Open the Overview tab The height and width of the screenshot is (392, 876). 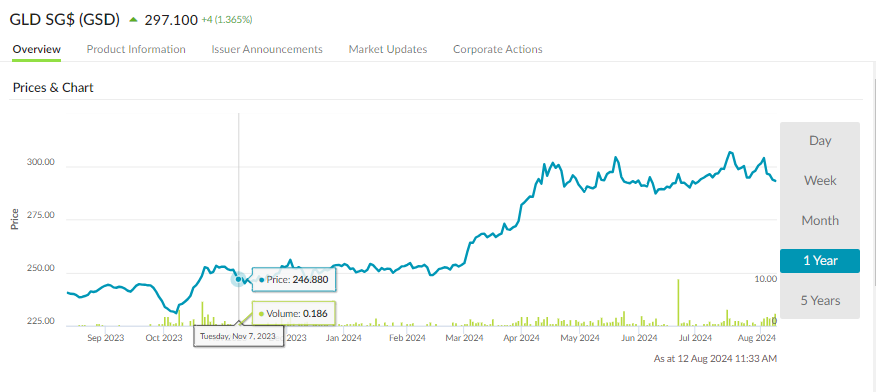click(36, 49)
